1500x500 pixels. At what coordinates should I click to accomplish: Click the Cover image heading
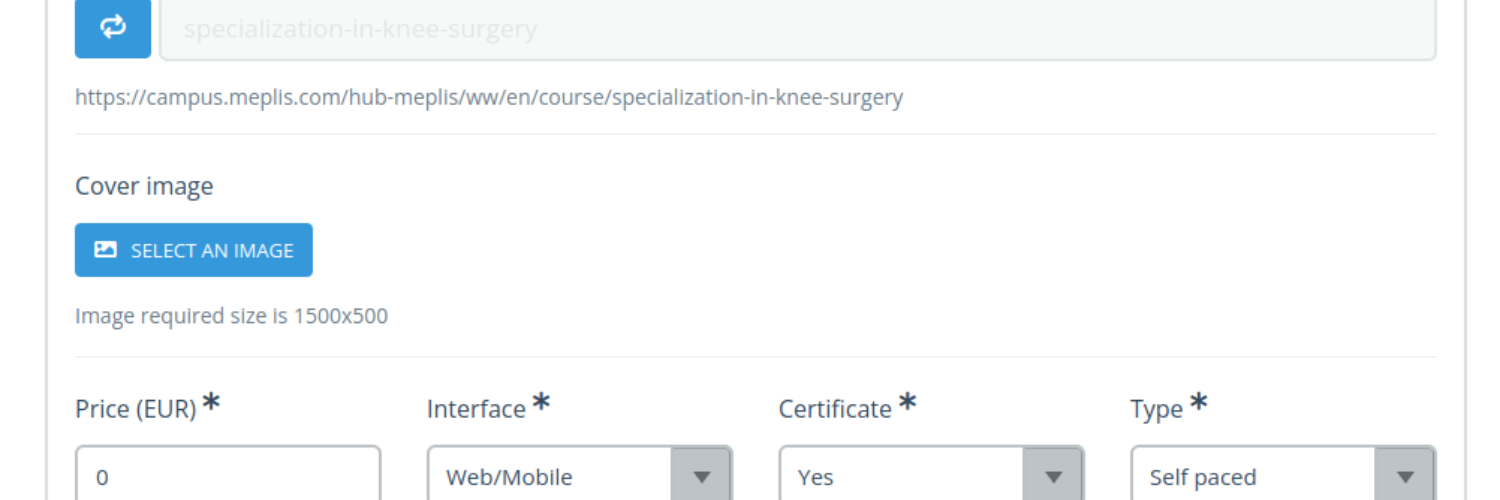[144, 187]
